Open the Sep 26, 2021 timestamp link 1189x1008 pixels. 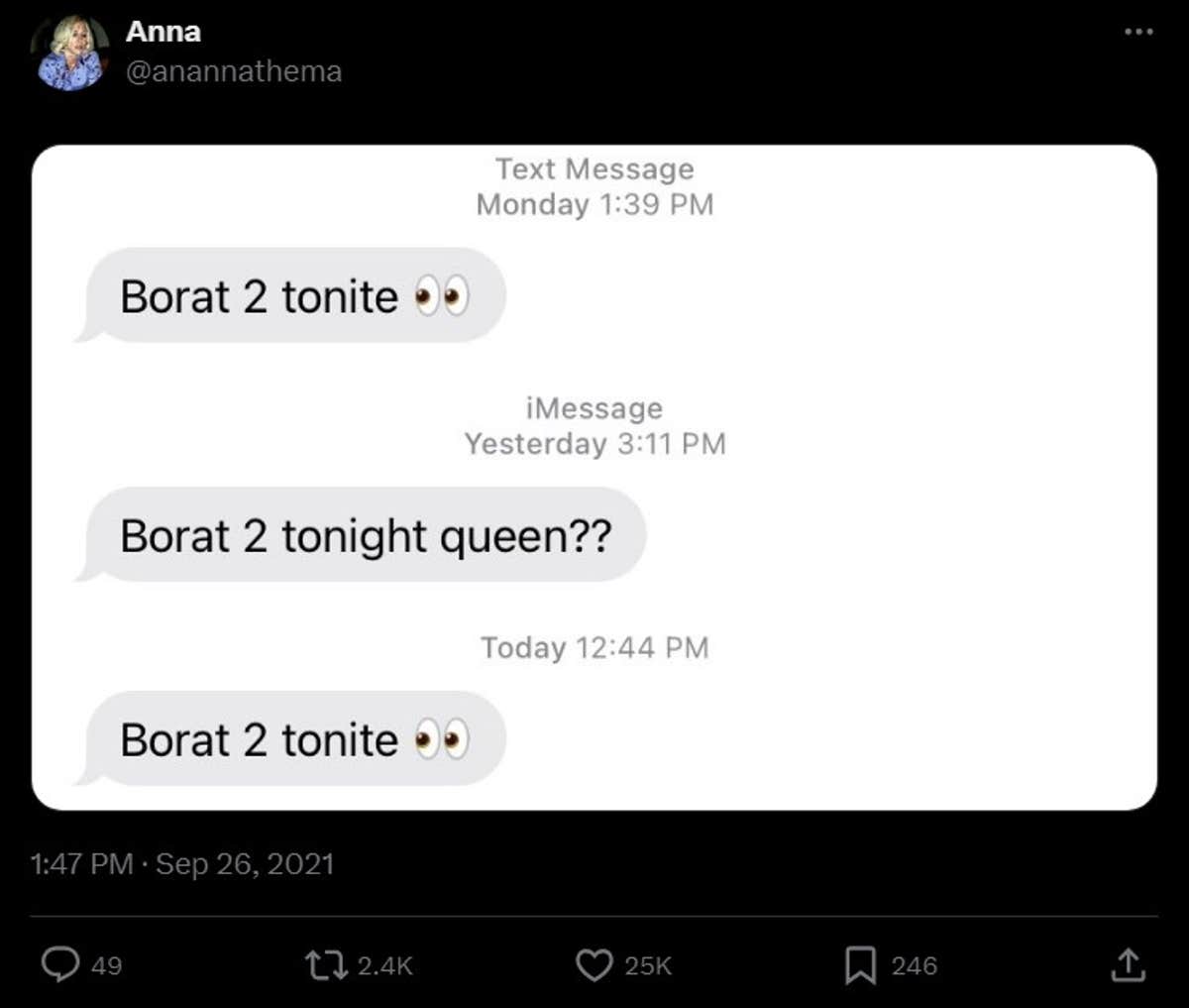click(x=181, y=863)
